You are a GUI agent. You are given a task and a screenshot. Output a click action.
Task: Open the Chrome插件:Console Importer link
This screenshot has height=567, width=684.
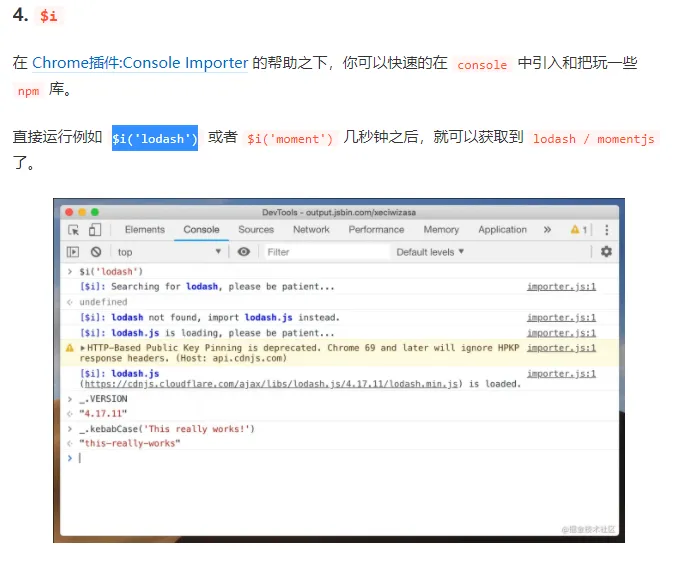140,63
